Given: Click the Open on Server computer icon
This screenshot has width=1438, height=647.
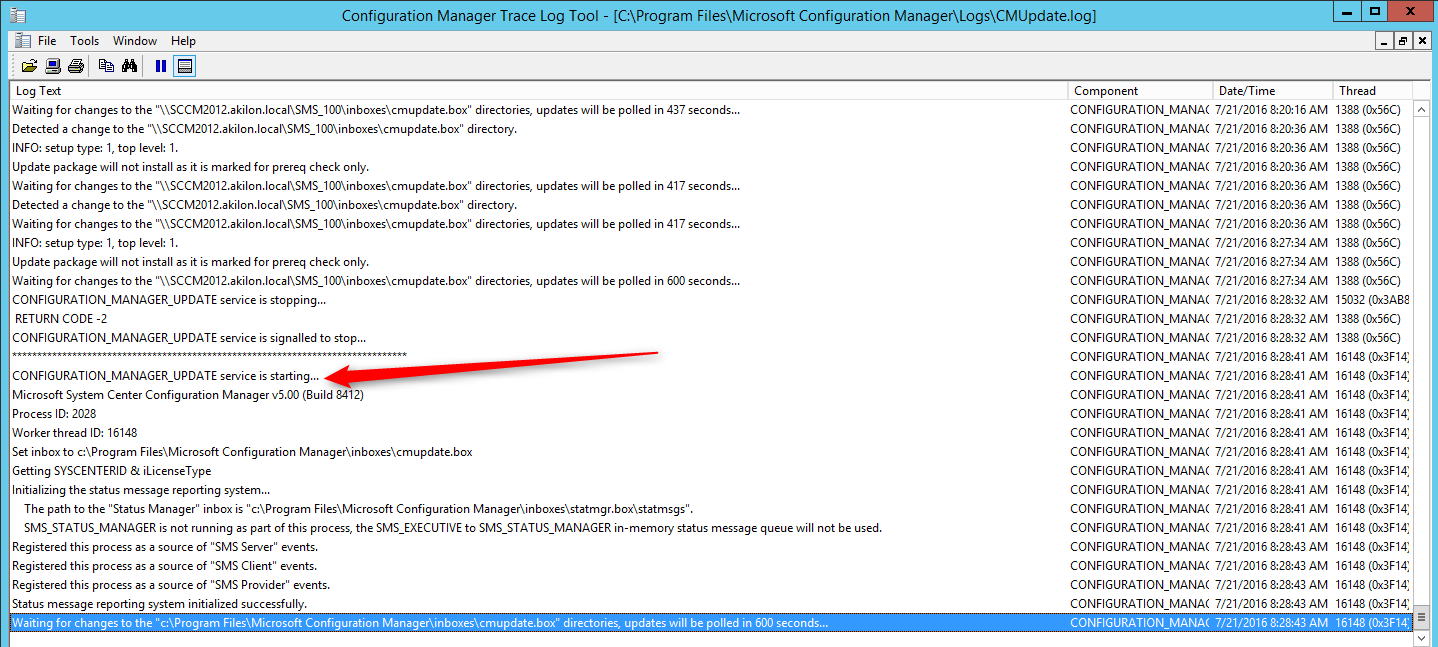Looking at the screenshot, I should click(x=52, y=66).
